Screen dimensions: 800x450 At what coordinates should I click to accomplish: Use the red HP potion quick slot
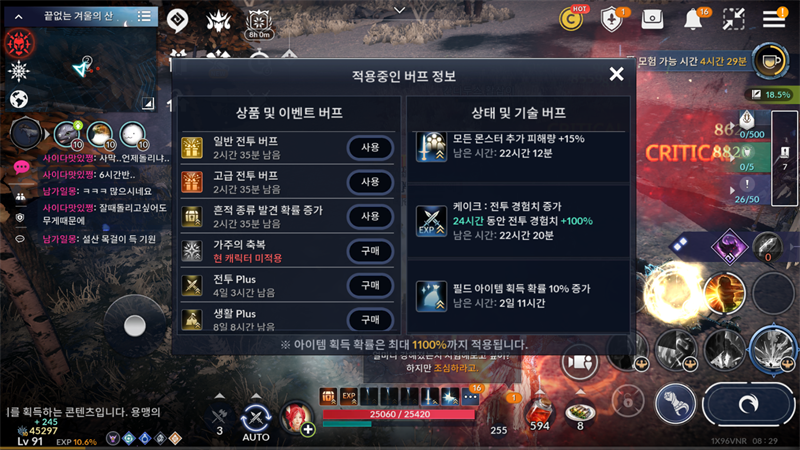(x=539, y=413)
